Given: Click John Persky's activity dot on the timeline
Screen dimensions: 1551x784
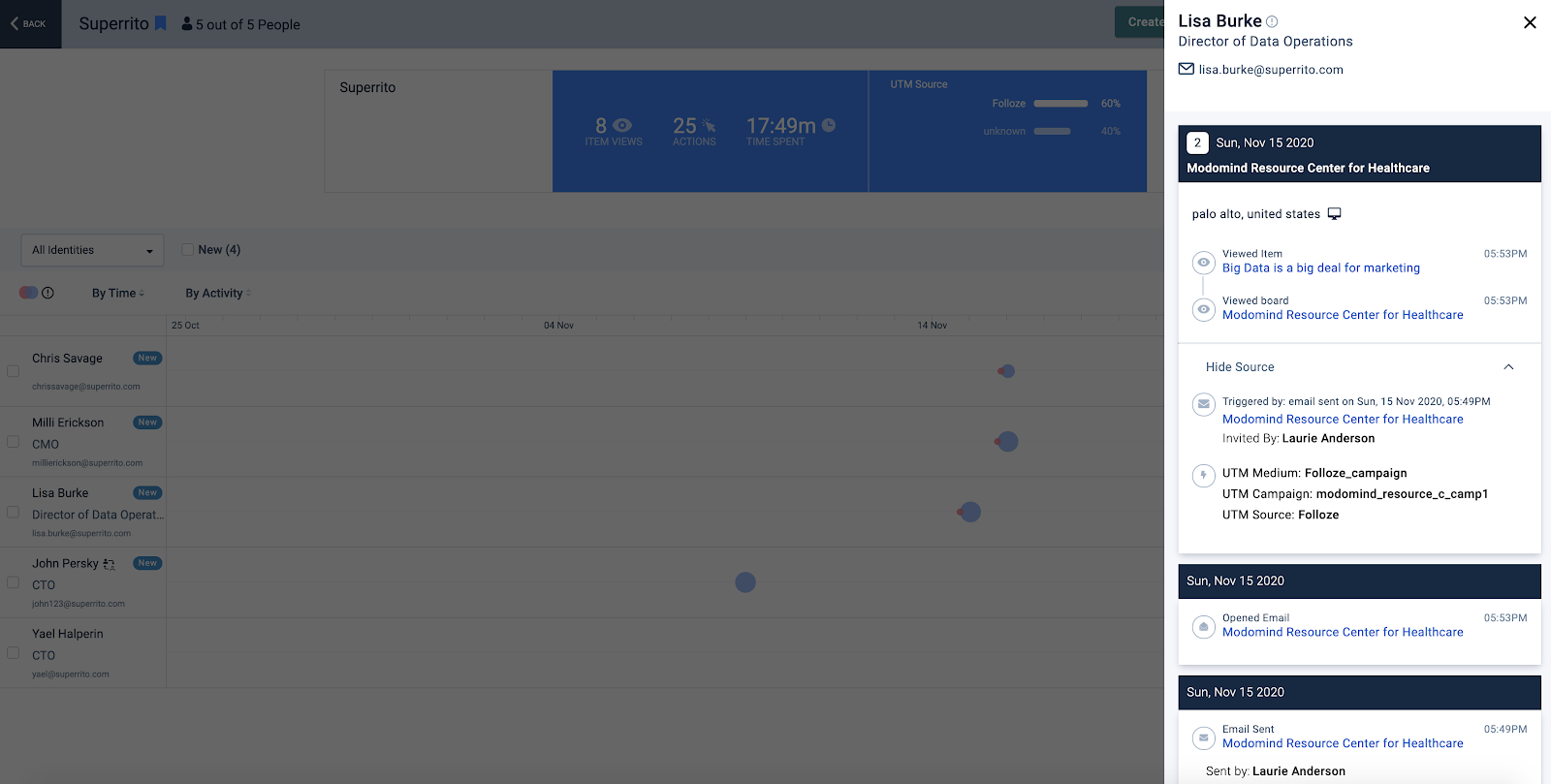Looking at the screenshot, I should pos(745,582).
